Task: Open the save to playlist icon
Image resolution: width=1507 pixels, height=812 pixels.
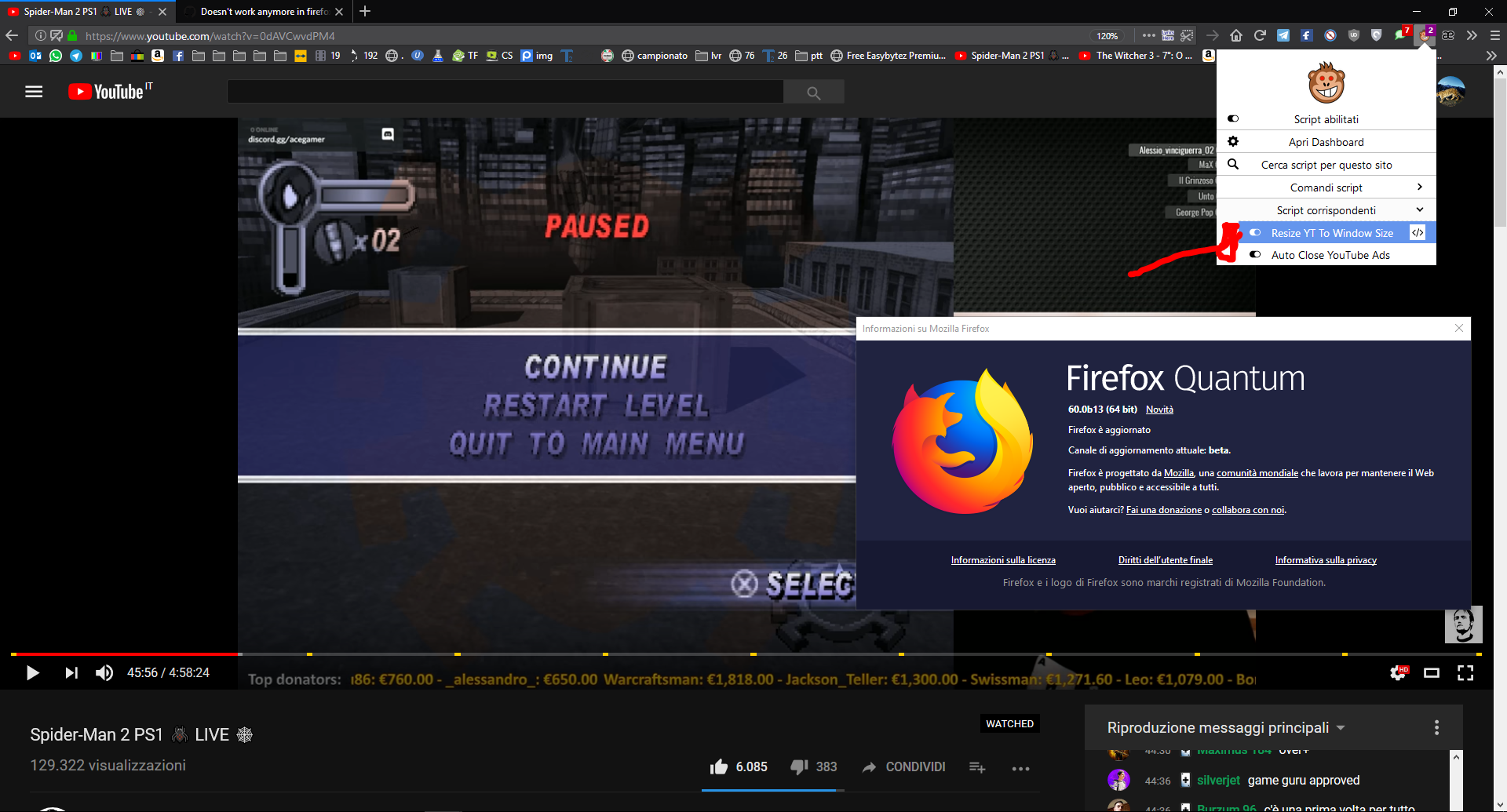Action: click(977, 767)
